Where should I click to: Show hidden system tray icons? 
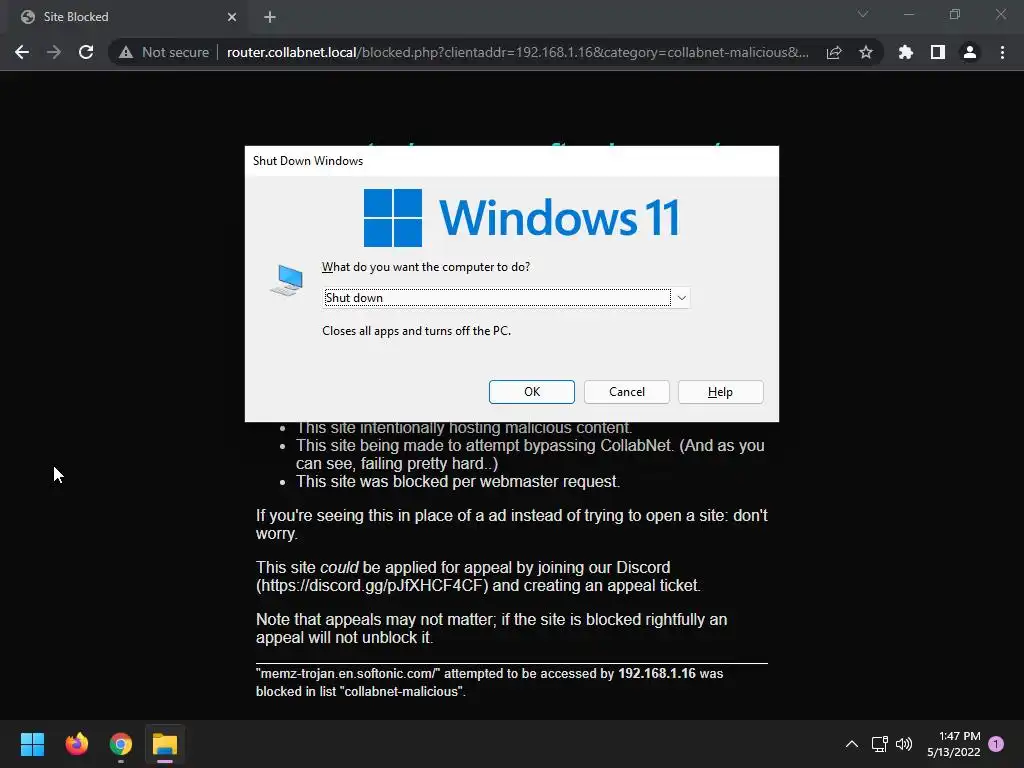[x=852, y=744]
